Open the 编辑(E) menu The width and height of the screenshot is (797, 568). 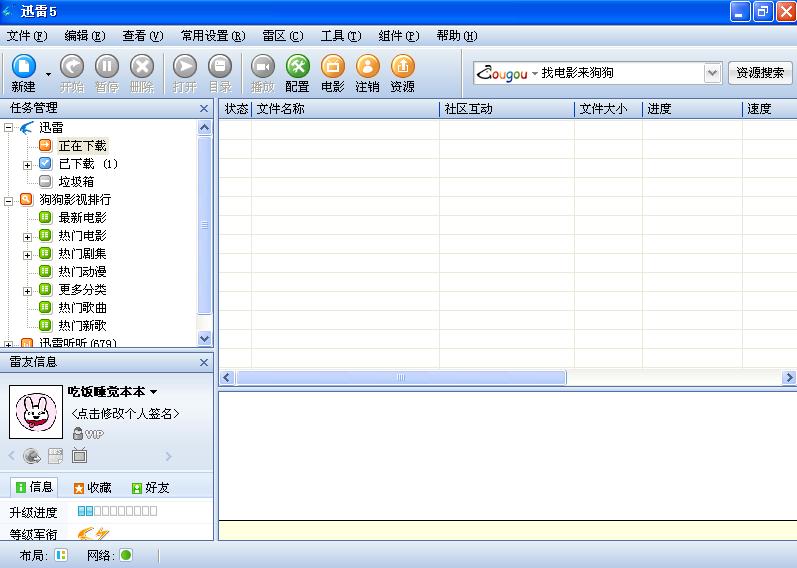point(84,36)
